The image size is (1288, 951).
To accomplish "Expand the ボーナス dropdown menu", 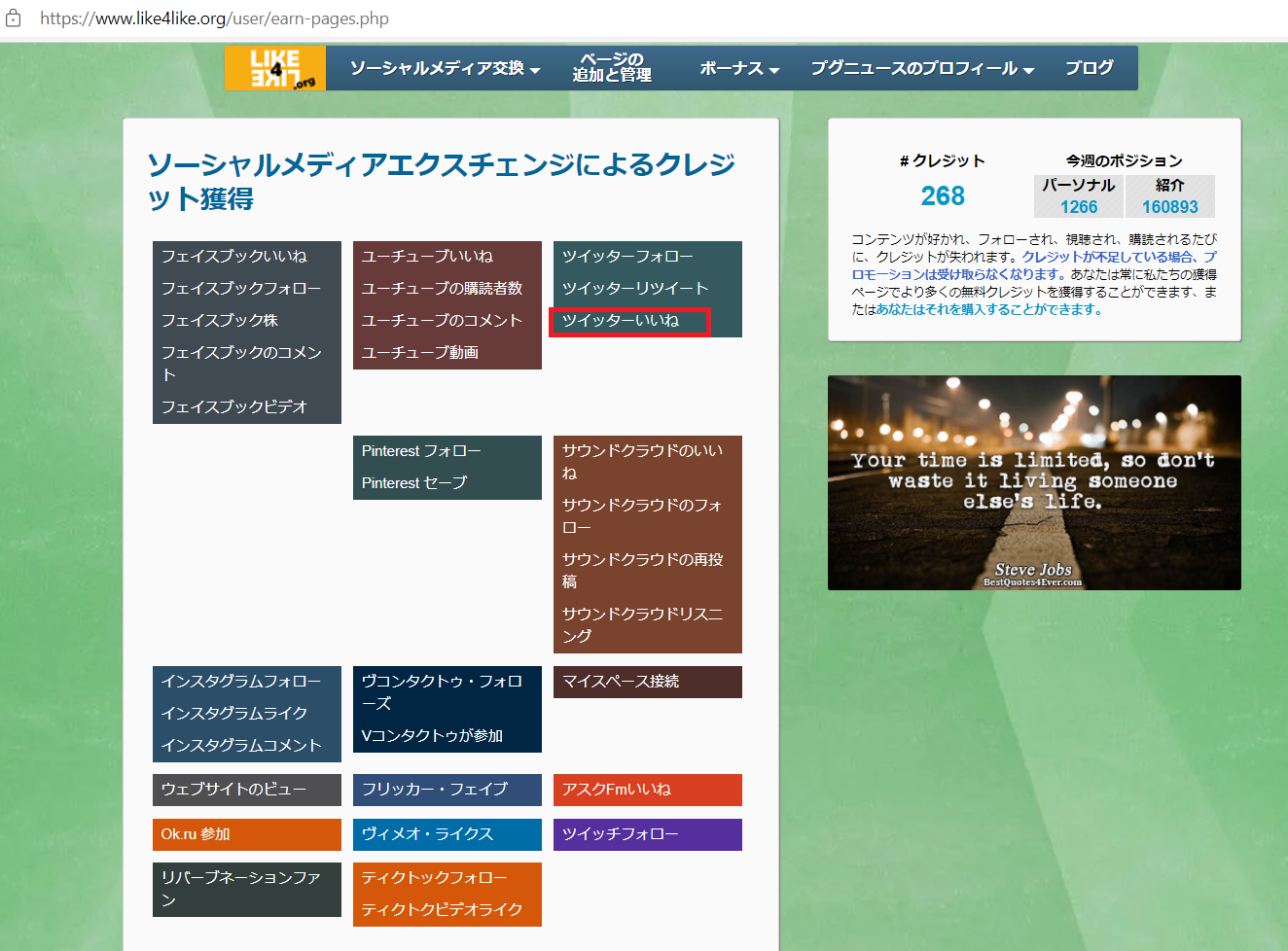I will [x=739, y=68].
